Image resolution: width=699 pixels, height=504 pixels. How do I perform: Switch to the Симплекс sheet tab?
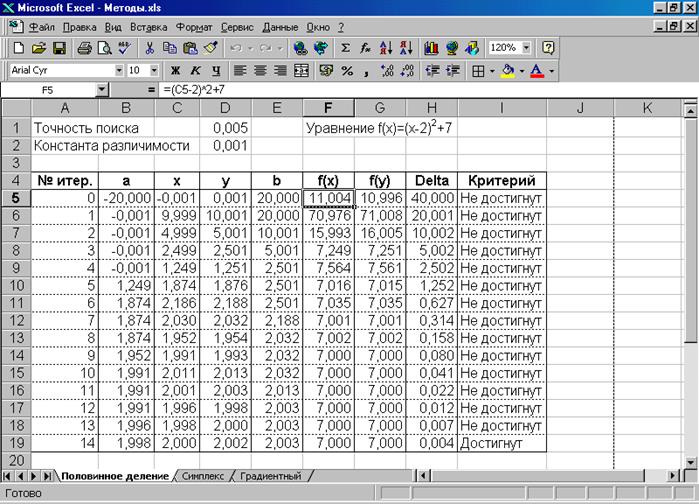click(203, 476)
